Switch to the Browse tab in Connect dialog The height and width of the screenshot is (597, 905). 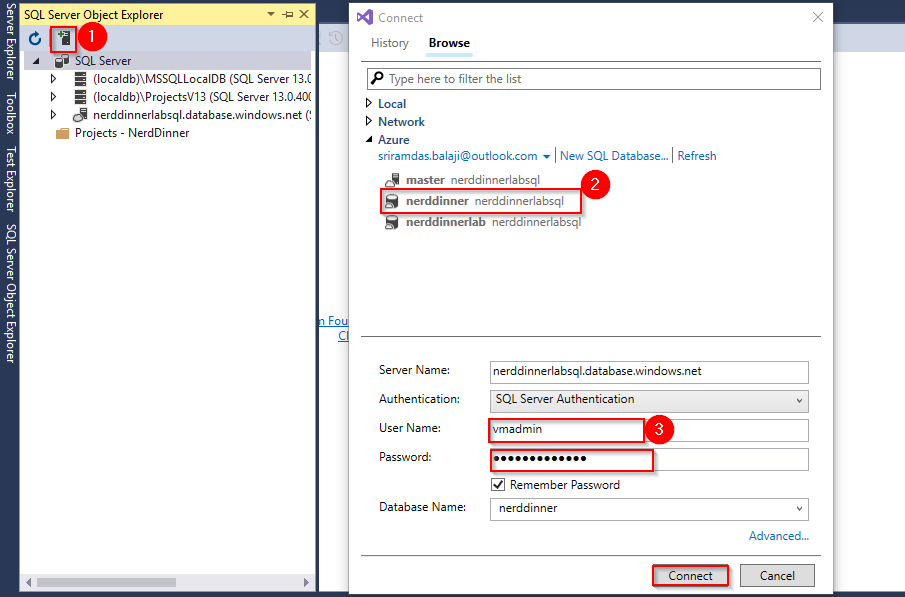click(x=449, y=43)
